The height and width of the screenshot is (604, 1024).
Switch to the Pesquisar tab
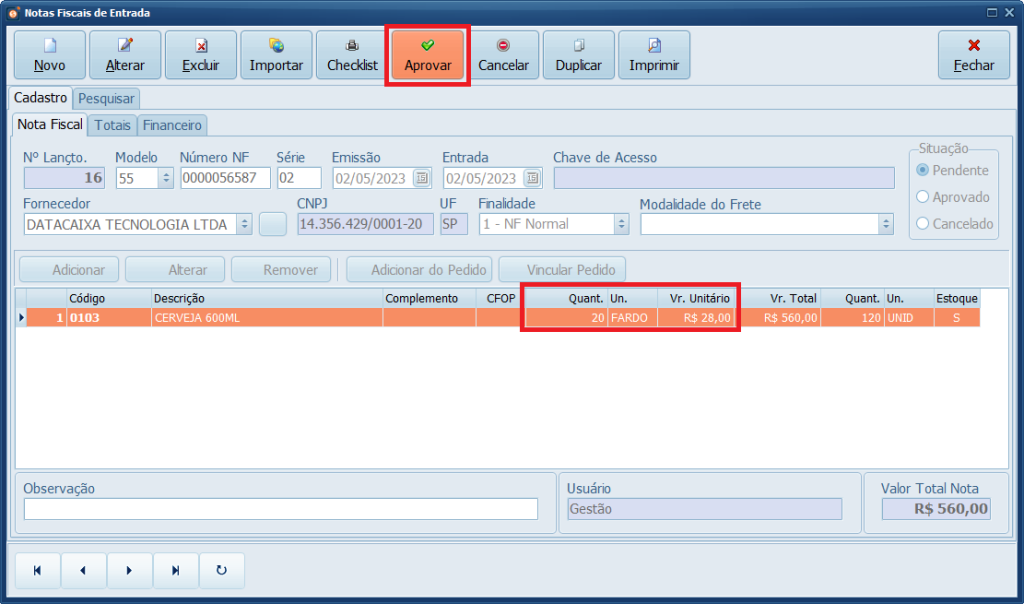106,99
